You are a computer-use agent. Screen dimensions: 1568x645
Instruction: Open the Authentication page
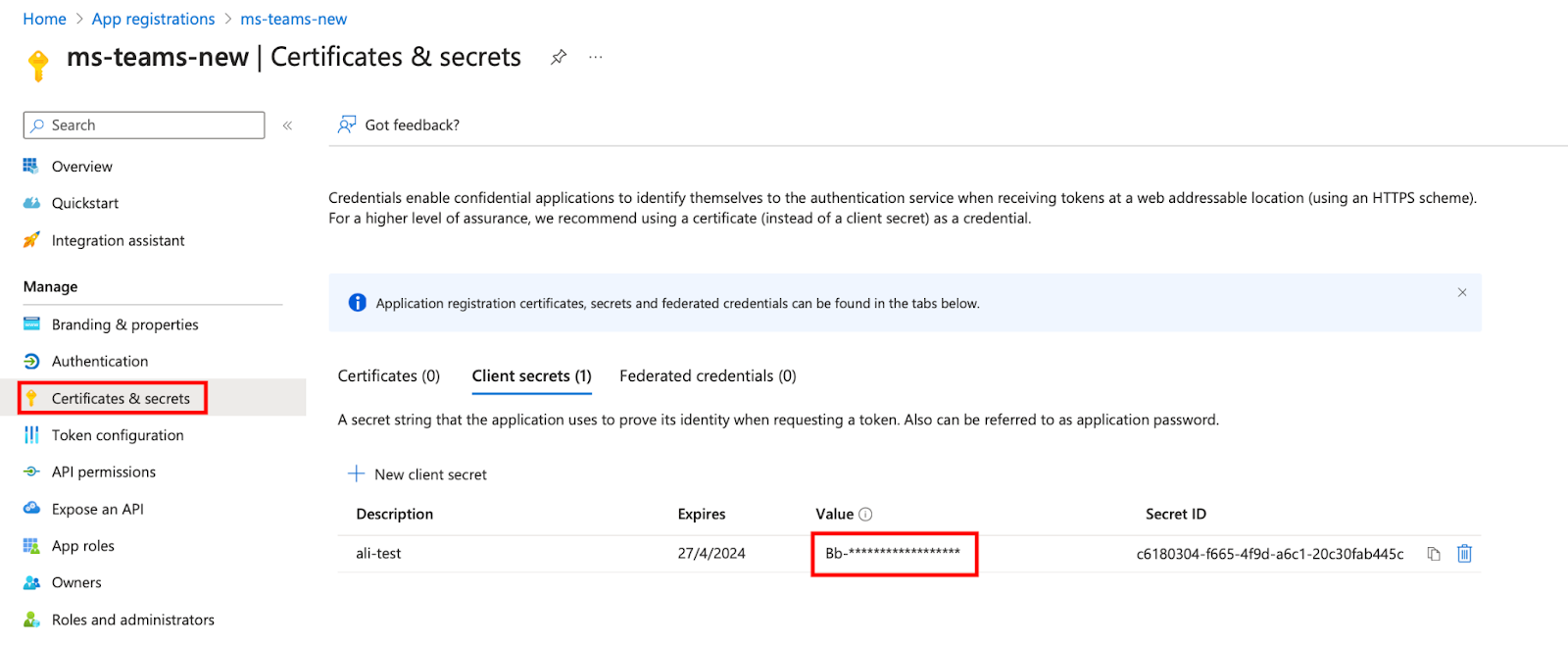pos(100,362)
